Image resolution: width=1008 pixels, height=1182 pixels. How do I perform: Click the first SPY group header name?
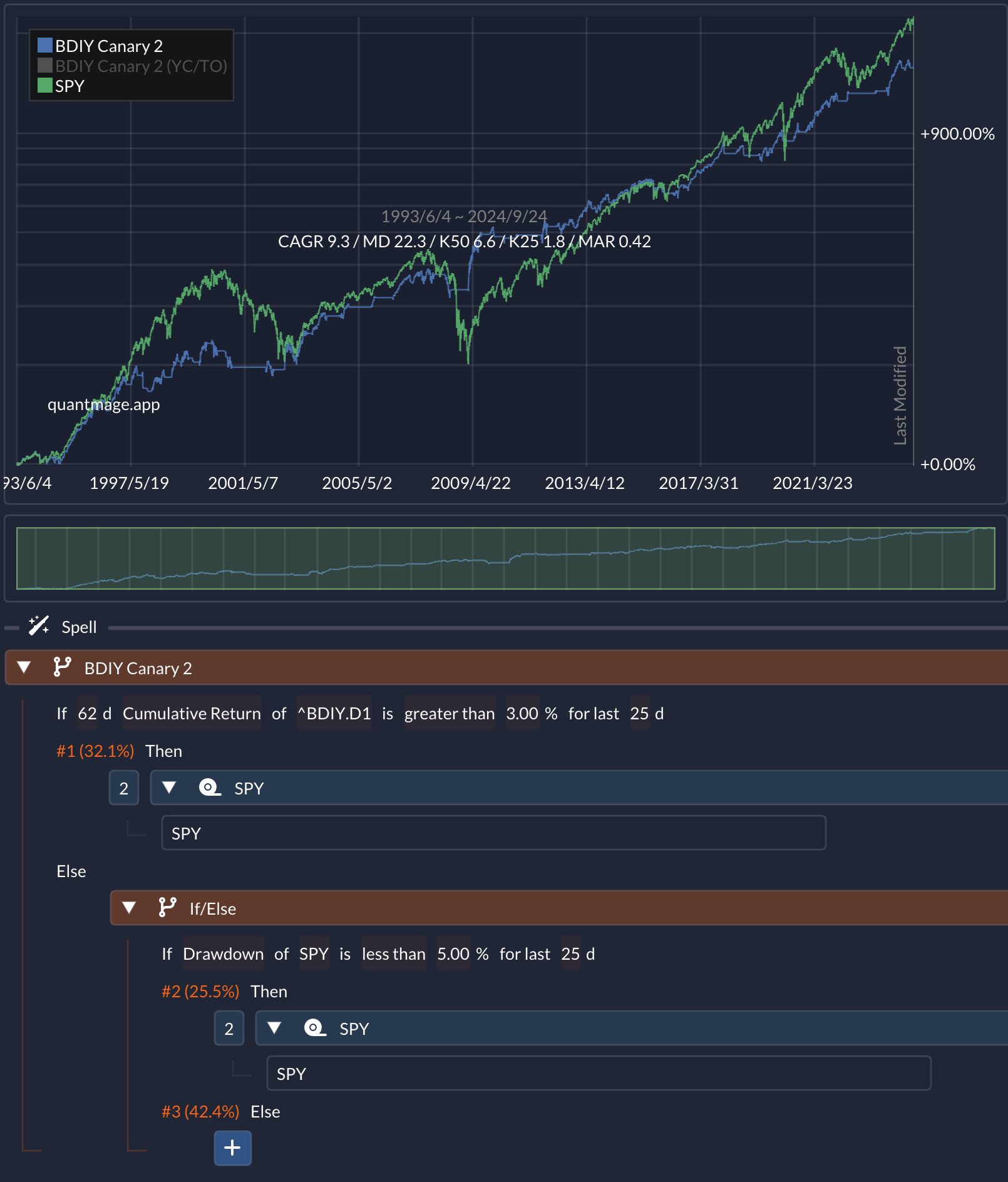point(249,788)
